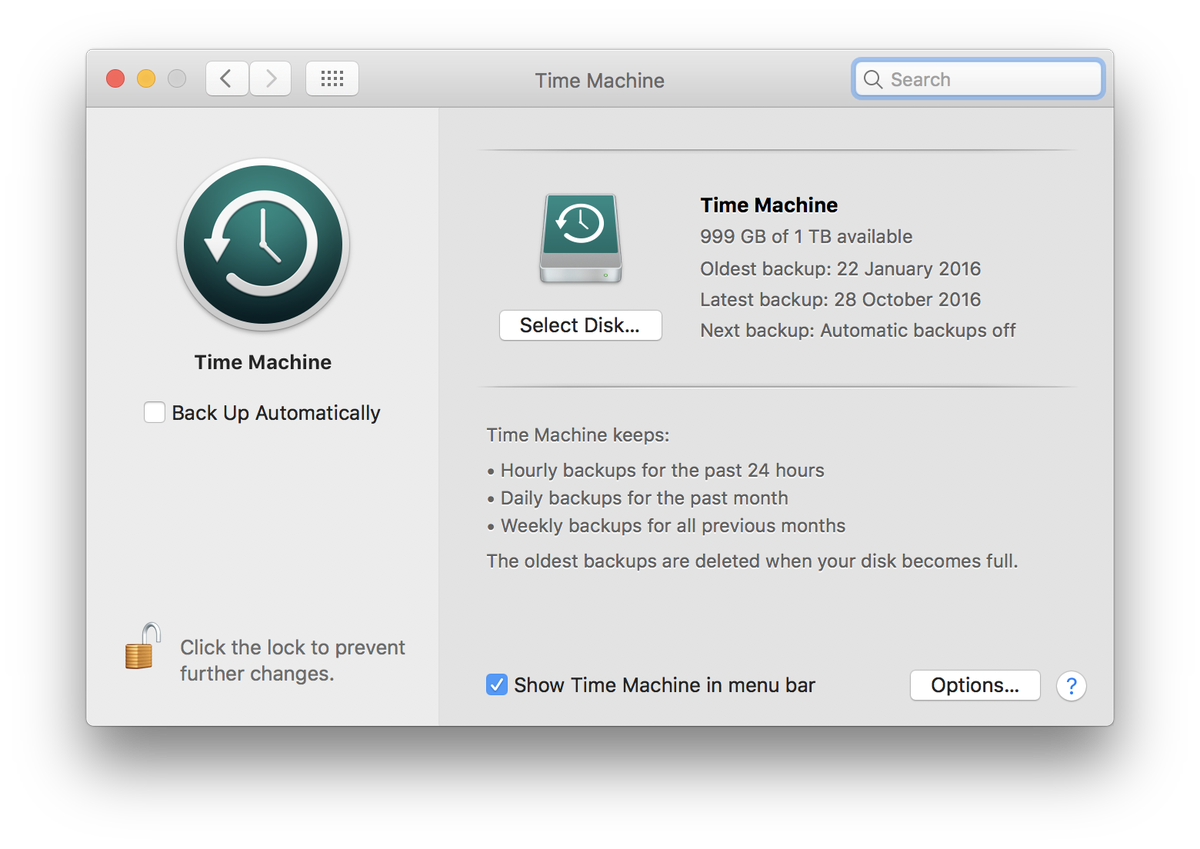Click Time Machine label under large icon
Image resolution: width=1200 pixels, height=849 pixels.
click(x=263, y=363)
